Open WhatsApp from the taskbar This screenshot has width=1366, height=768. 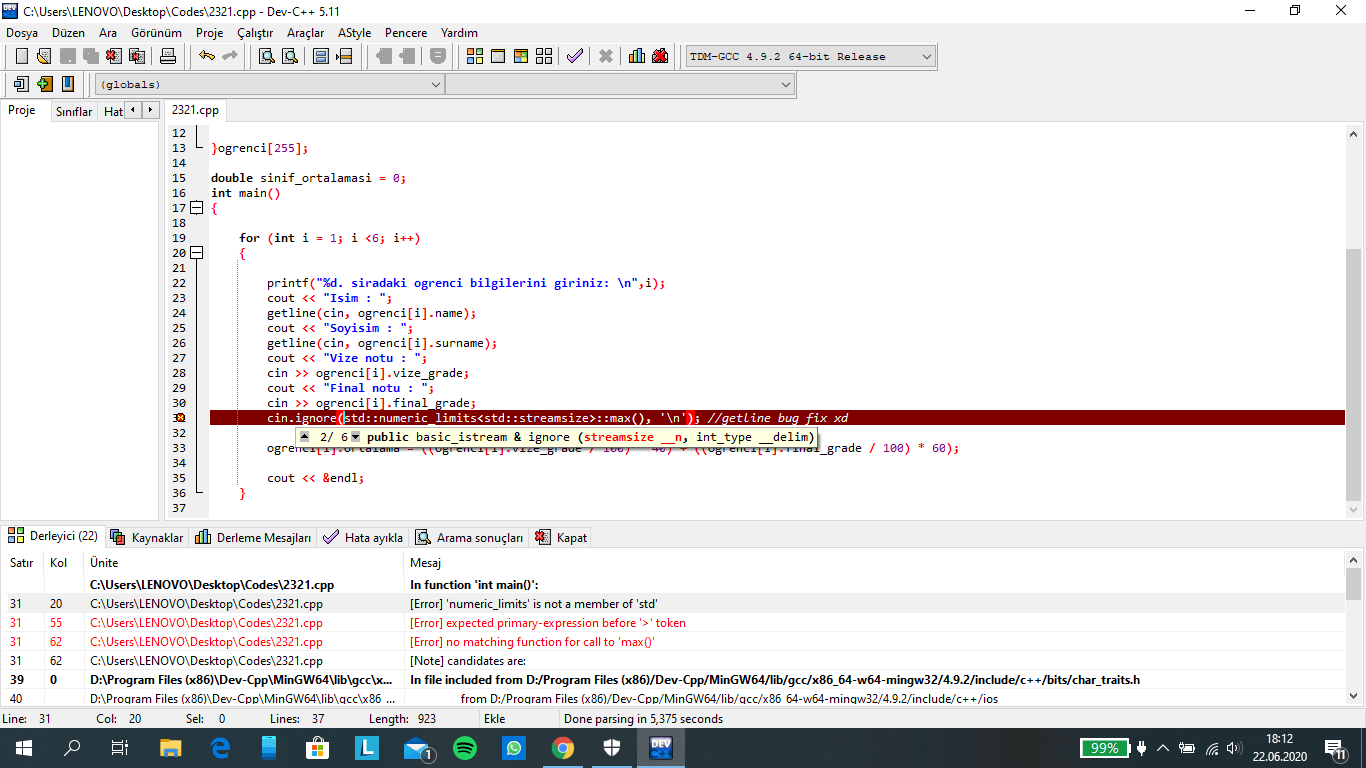[514, 748]
